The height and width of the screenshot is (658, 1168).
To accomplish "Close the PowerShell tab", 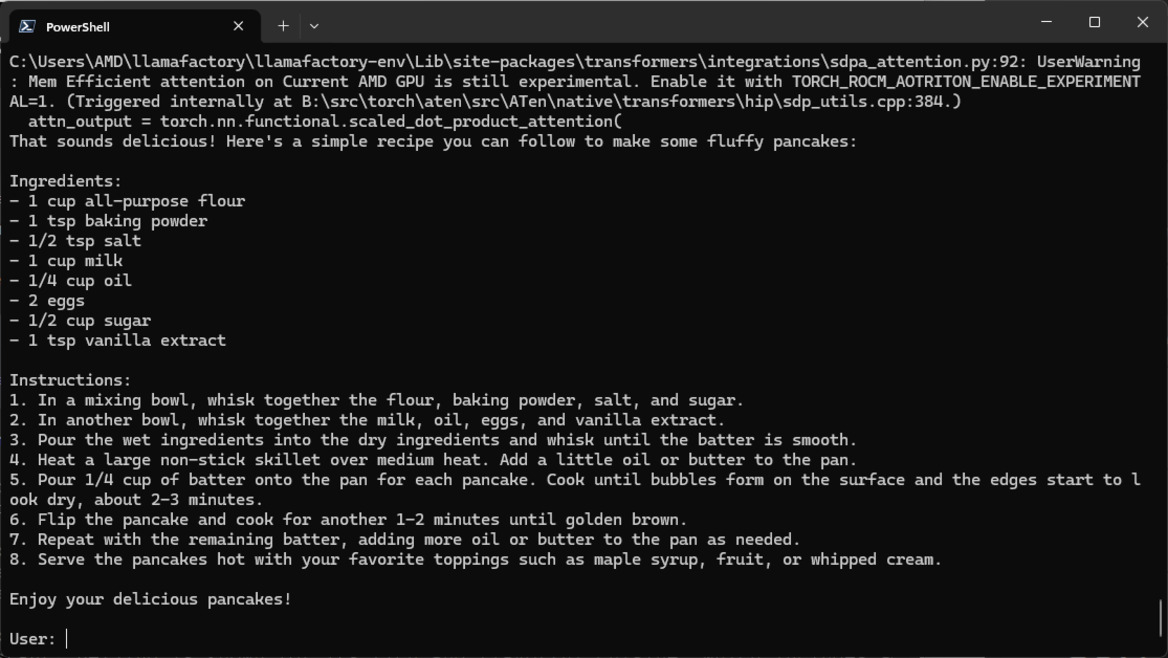I will click(238, 26).
